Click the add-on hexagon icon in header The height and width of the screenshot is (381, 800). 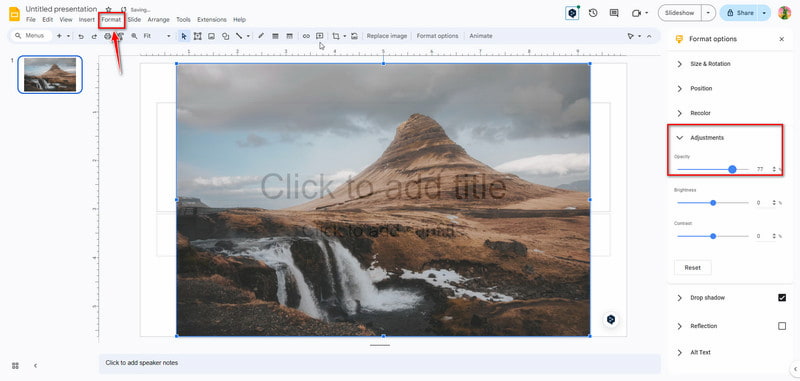point(572,13)
